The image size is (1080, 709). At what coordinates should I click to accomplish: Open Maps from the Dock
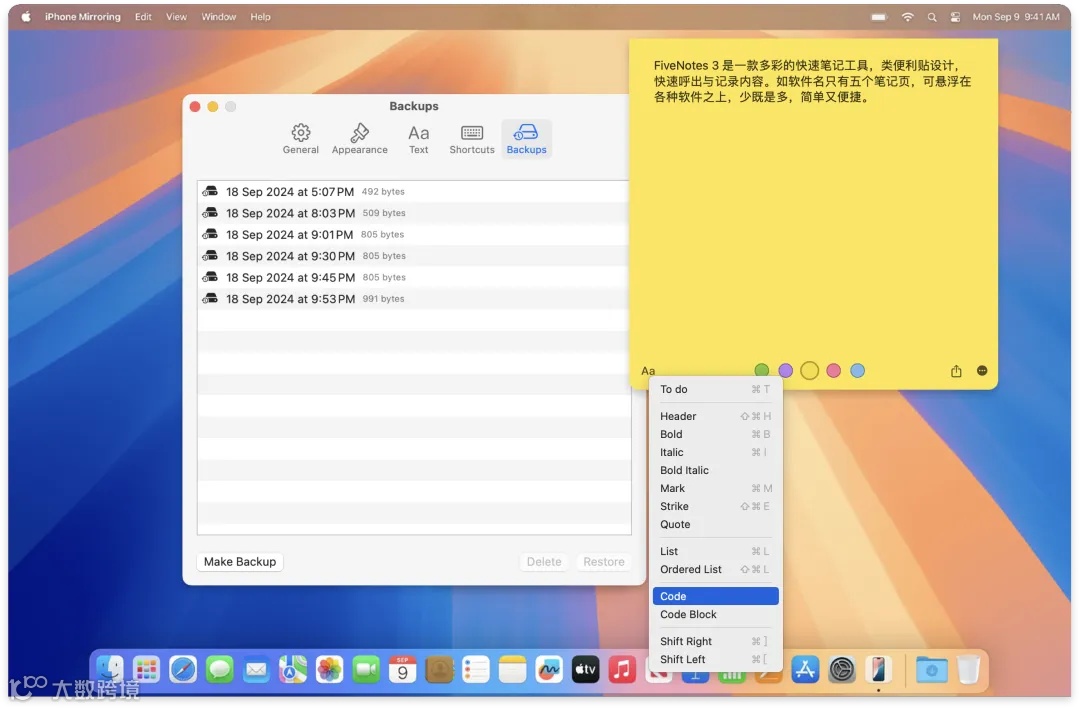(x=293, y=669)
